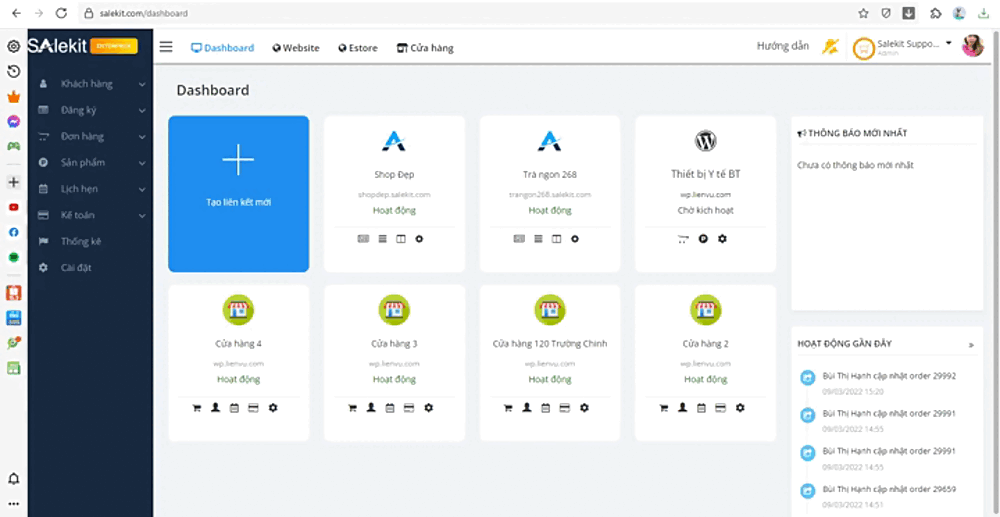Bookmark this page with the star icon
Viewport: 1000px width, 517px height.
(x=864, y=13)
